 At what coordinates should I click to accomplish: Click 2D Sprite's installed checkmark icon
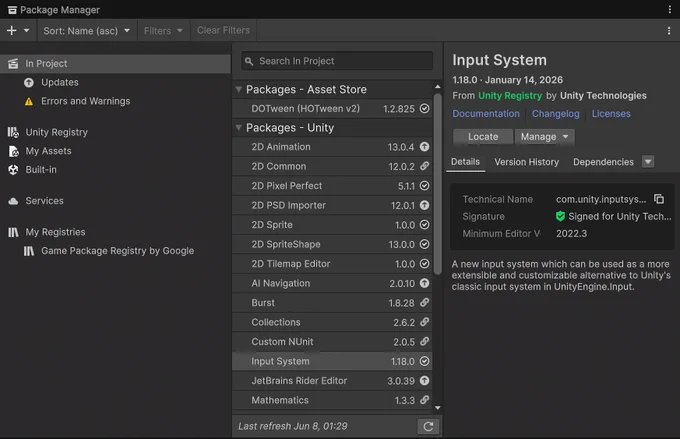pyautogui.click(x=425, y=225)
